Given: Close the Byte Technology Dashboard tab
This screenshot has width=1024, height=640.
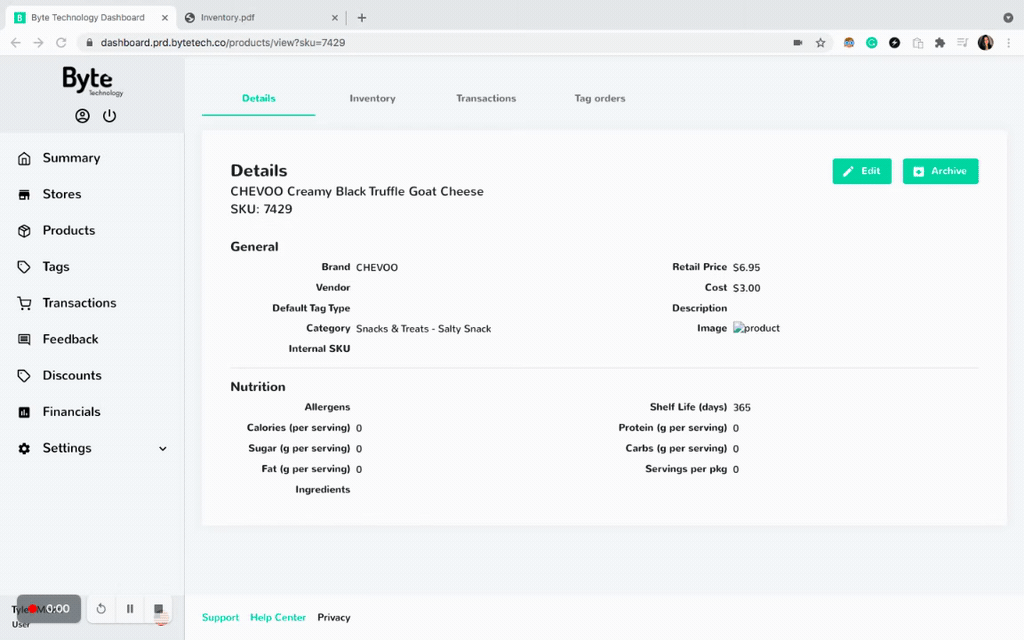Looking at the screenshot, I should (165, 18).
